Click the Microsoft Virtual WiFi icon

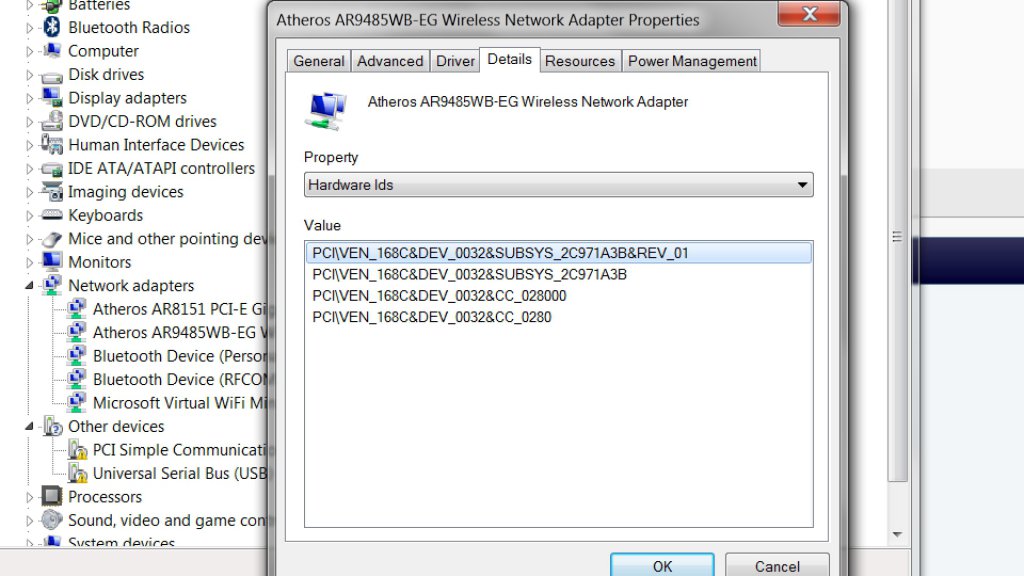tap(76, 402)
